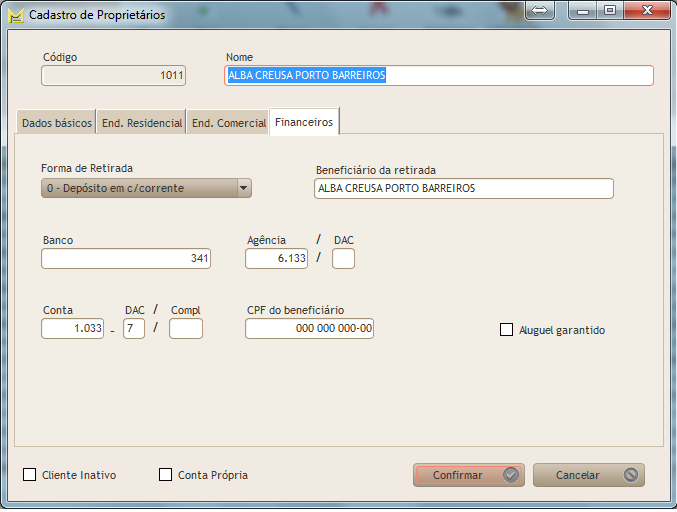Click the Agência number field
The width and height of the screenshot is (677, 512).
point(278,259)
